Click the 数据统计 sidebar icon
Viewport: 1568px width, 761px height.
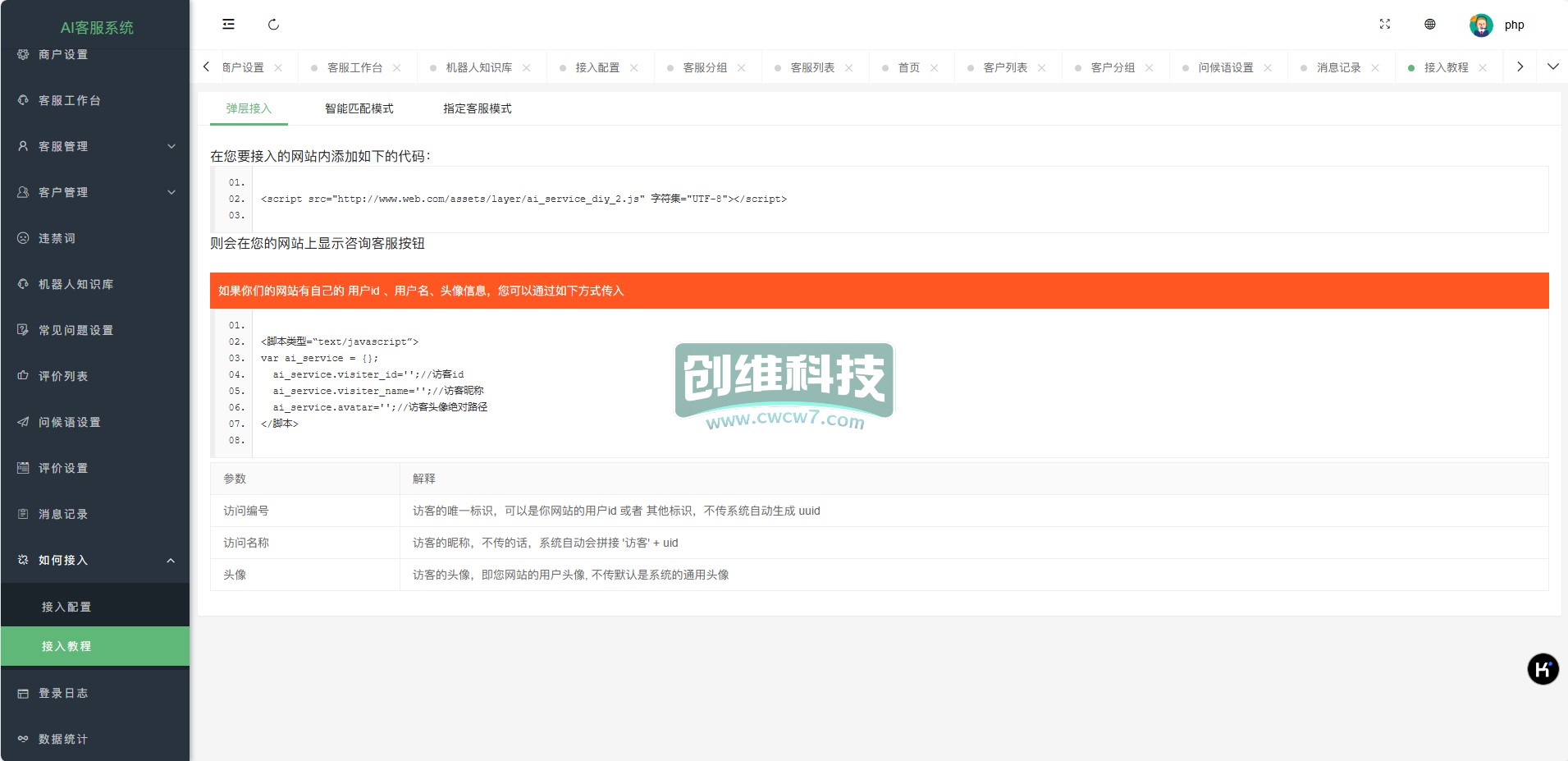coord(23,739)
